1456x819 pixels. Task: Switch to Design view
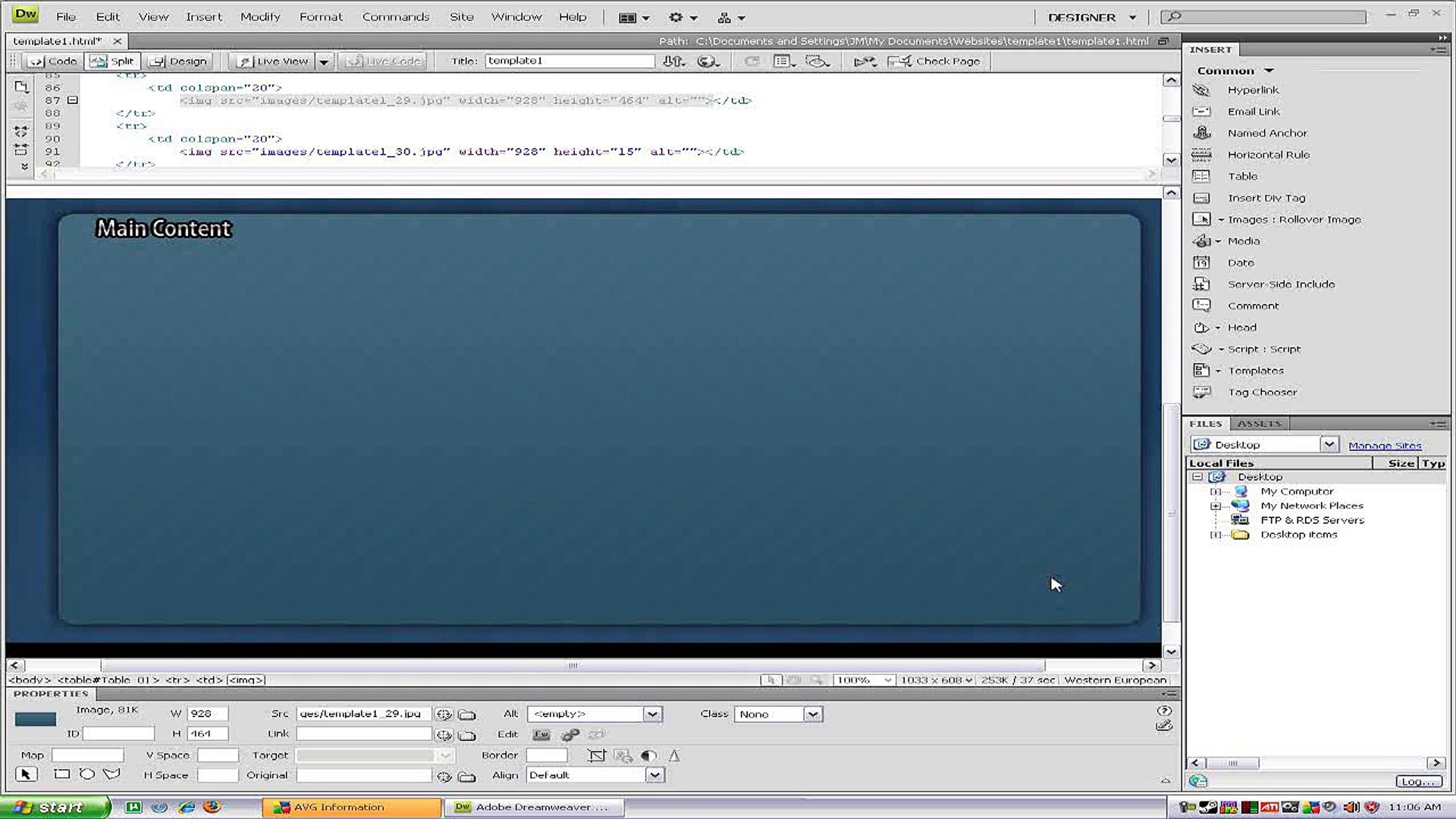click(179, 61)
